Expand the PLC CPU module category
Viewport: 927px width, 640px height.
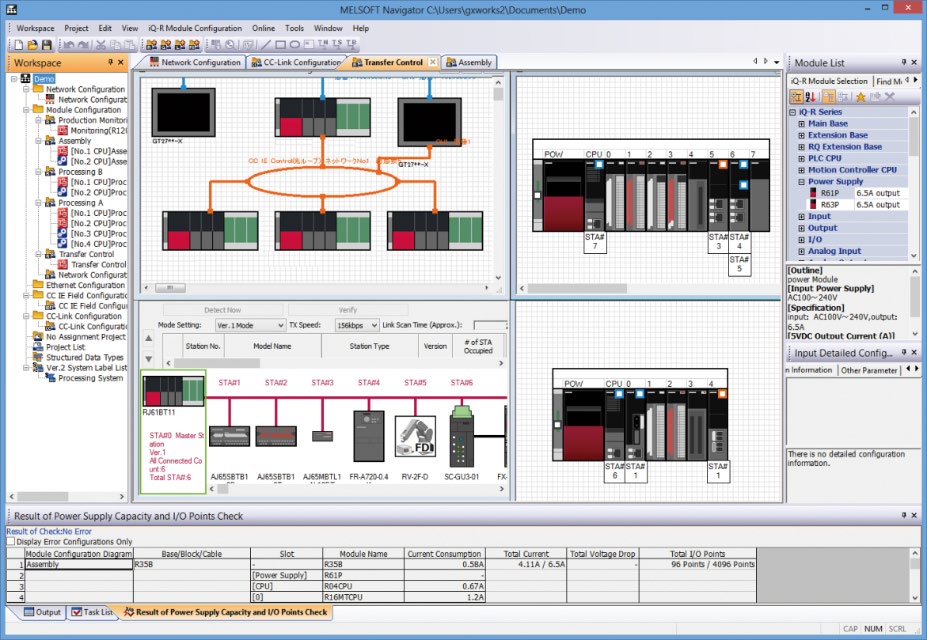pos(802,158)
